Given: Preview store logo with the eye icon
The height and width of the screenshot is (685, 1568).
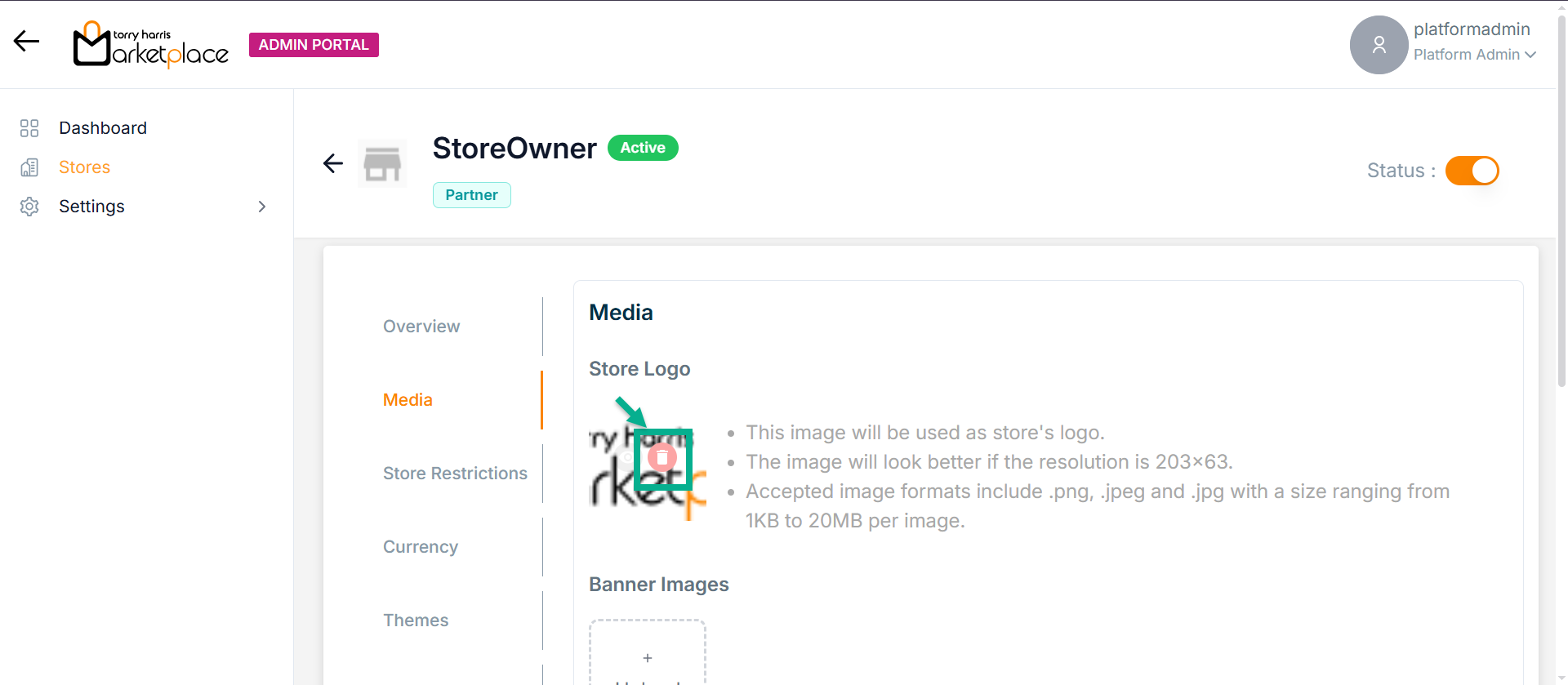Looking at the screenshot, I should [x=627, y=458].
